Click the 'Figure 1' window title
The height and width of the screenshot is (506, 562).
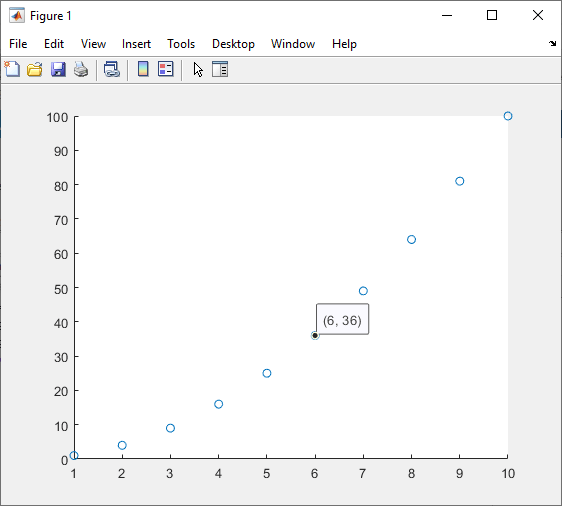[51, 16]
